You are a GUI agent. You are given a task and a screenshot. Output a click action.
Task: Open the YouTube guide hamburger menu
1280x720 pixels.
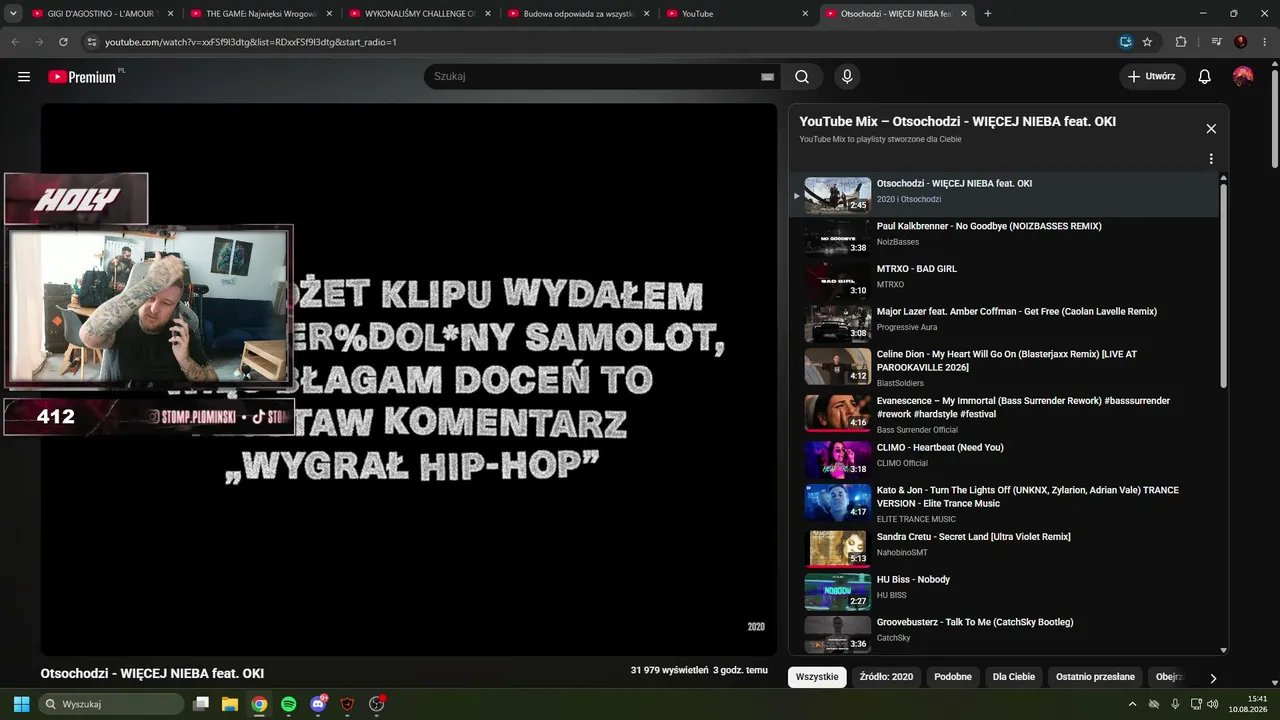pyautogui.click(x=24, y=77)
